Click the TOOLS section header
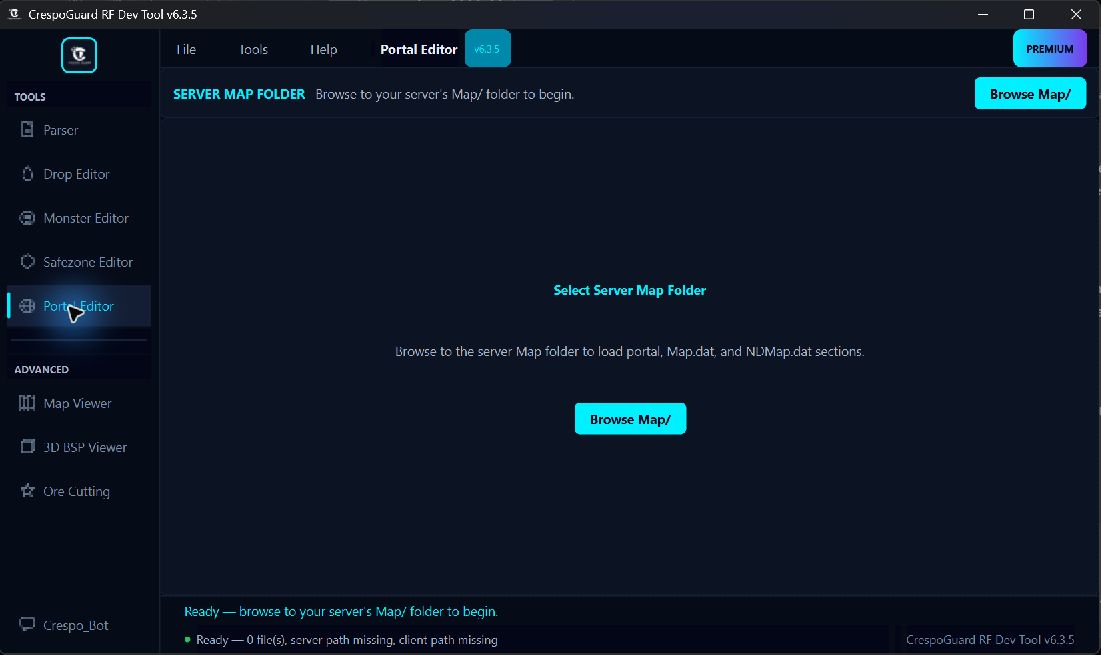Image resolution: width=1101 pixels, height=655 pixels. tap(29, 97)
